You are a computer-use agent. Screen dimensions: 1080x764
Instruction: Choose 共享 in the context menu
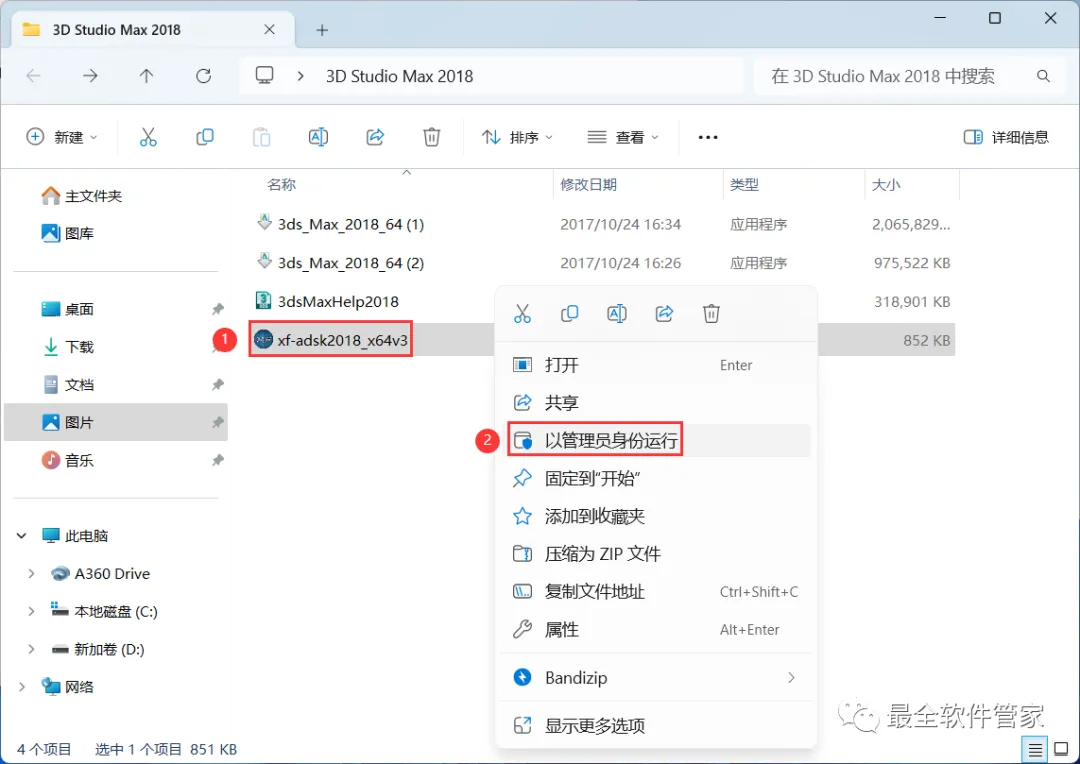coord(655,402)
